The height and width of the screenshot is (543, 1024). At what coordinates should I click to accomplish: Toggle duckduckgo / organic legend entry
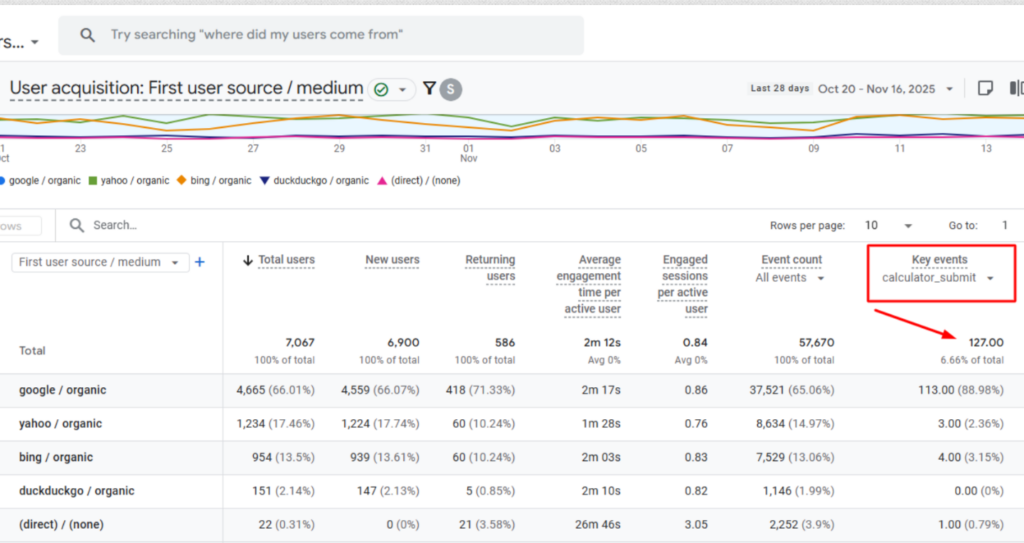(314, 181)
